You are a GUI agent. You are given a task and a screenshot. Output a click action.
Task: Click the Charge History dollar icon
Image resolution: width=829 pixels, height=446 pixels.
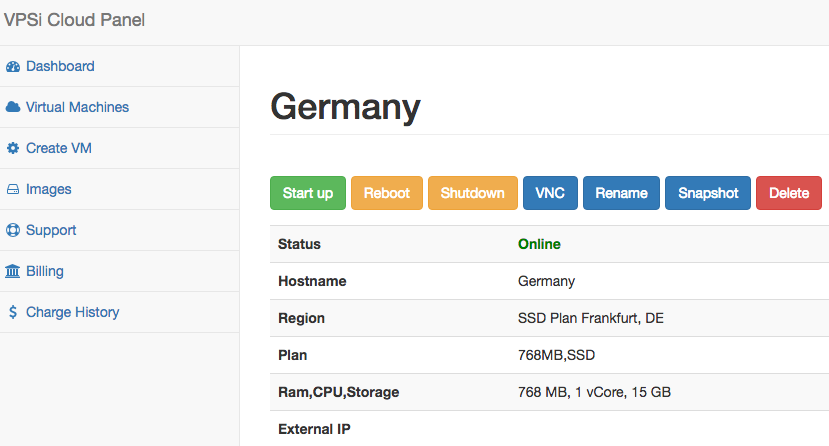[13, 313]
